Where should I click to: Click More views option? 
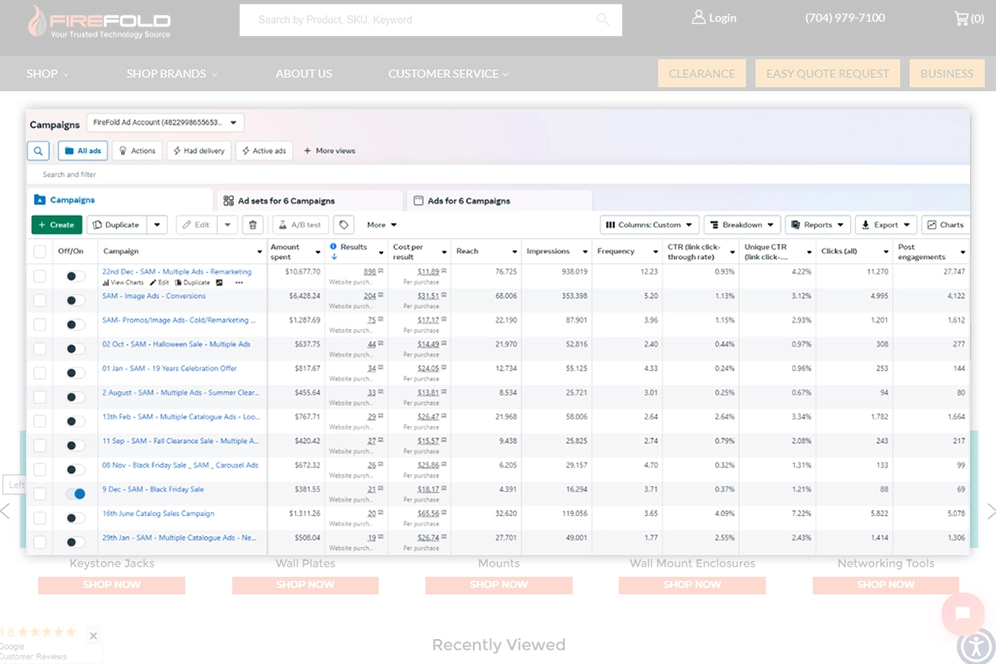click(330, 151)
